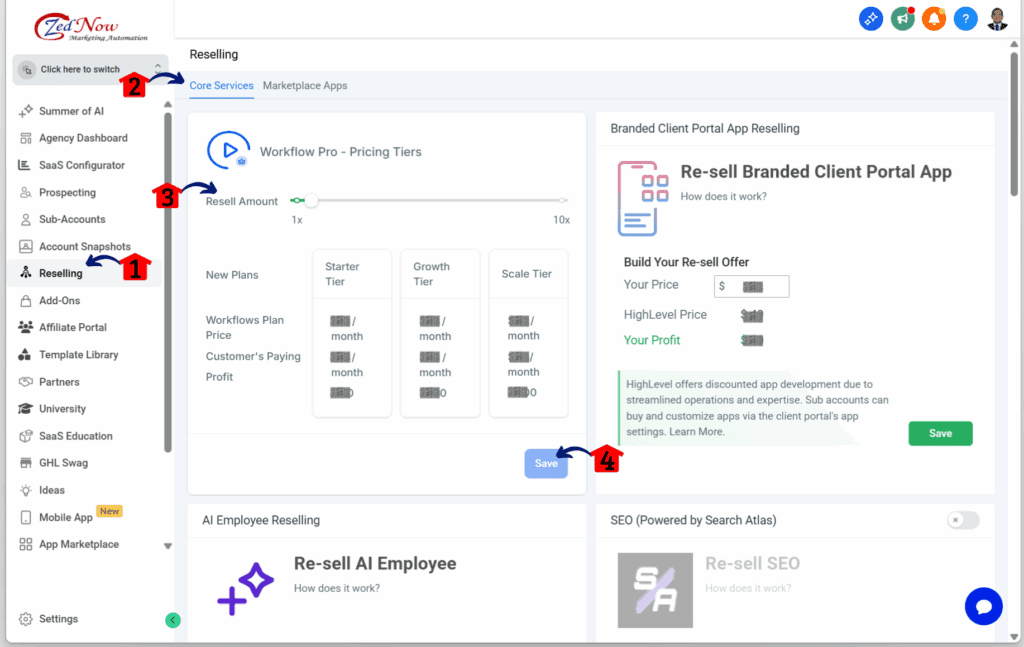Open Account Snapshots menu item
Image resolution: width=1024 pixels, height=647 pixels.
84,247
